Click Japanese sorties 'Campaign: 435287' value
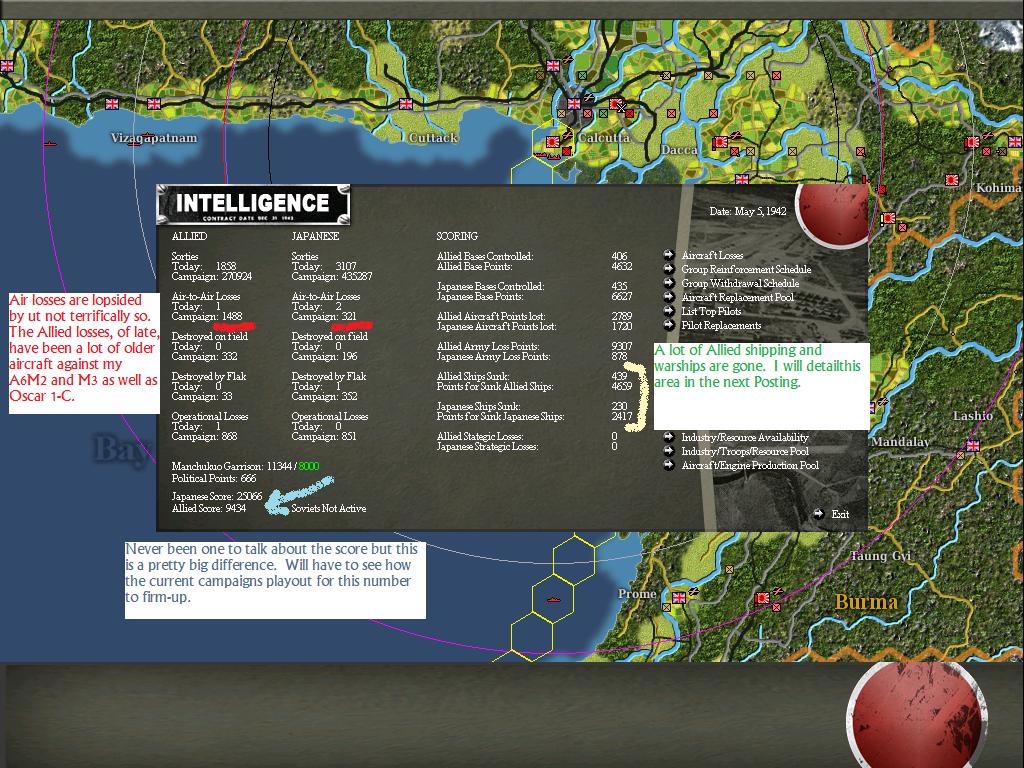 pos(332,276)
